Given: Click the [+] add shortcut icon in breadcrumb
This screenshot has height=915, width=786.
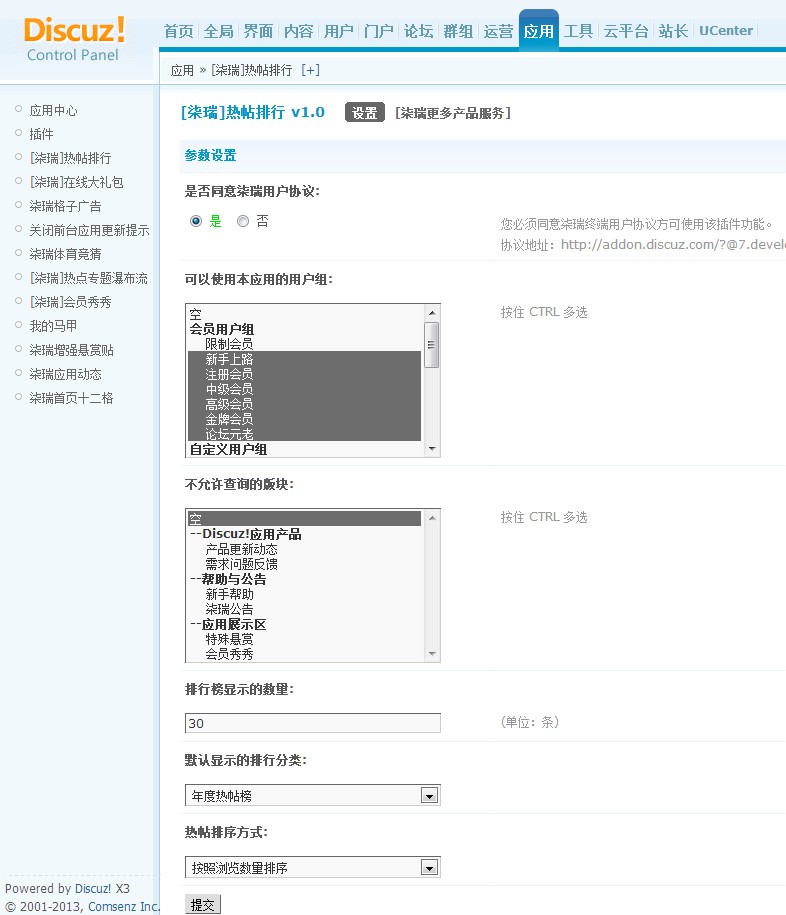Looking at the screenshot, I should pos(310,70).
